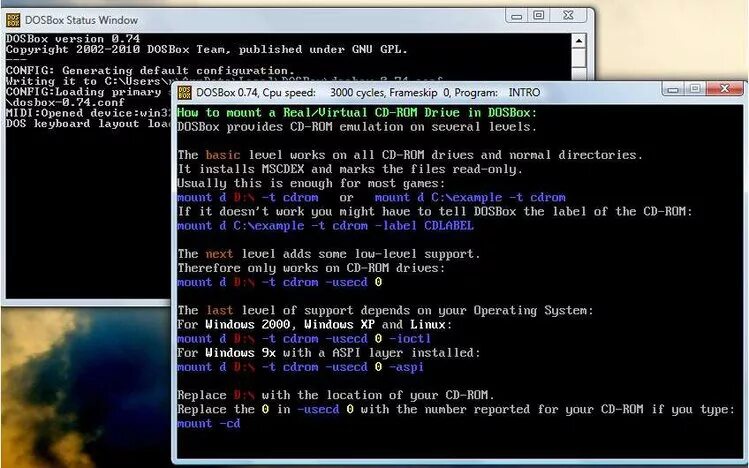Close the DOSBox 0.74 INTRO window
749x468 pixels.
point(725,88)
